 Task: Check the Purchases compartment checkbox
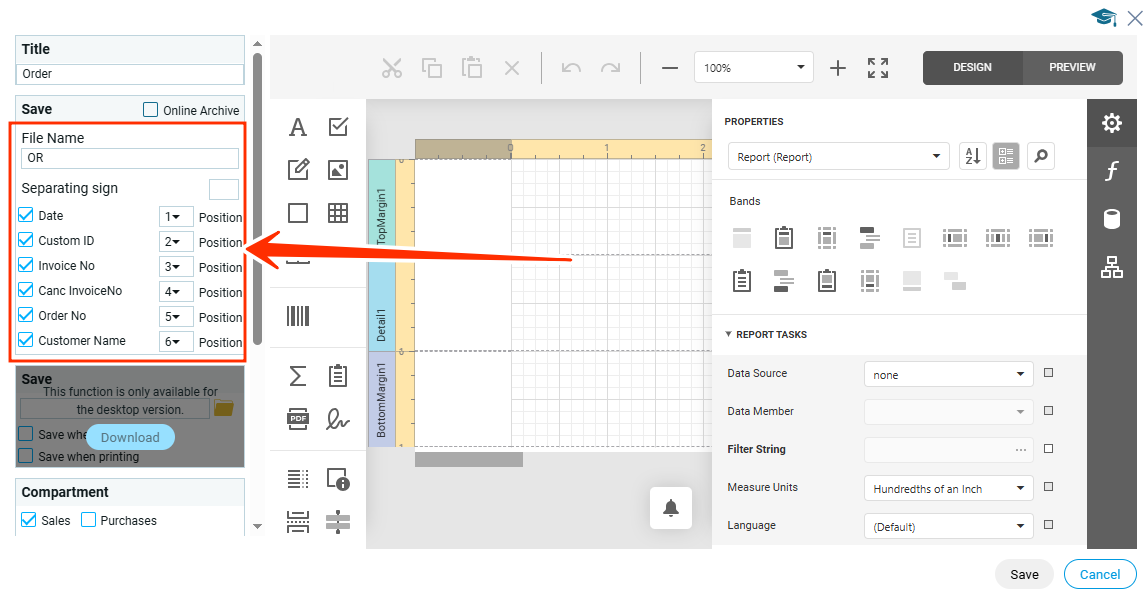pos(89,520)
